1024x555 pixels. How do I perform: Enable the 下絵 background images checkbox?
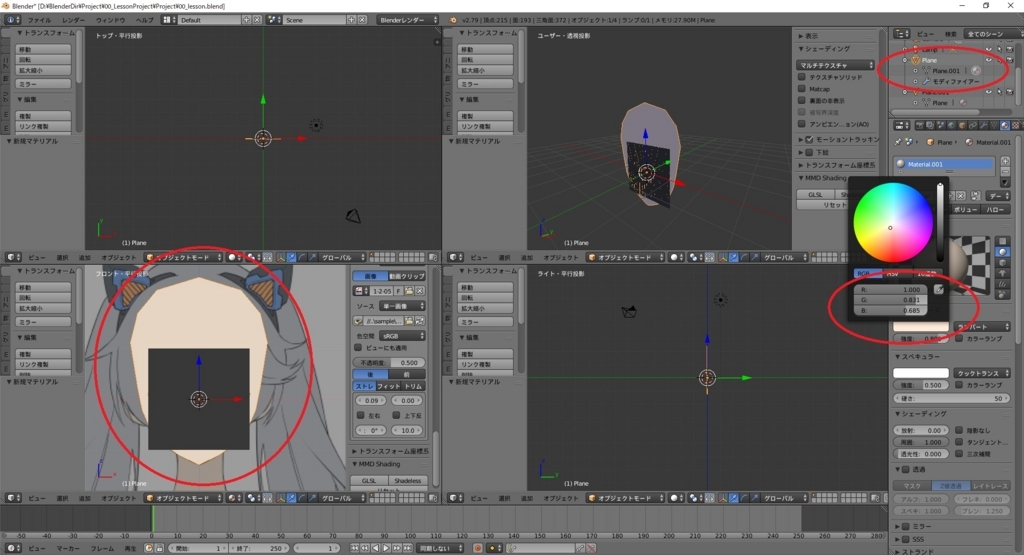click(x=810, y=152)
